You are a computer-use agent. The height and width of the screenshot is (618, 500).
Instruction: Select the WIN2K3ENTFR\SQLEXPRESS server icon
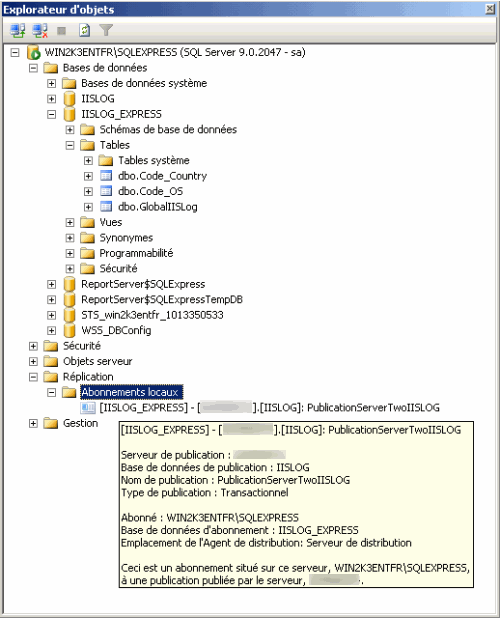click(x=33, y=52)
